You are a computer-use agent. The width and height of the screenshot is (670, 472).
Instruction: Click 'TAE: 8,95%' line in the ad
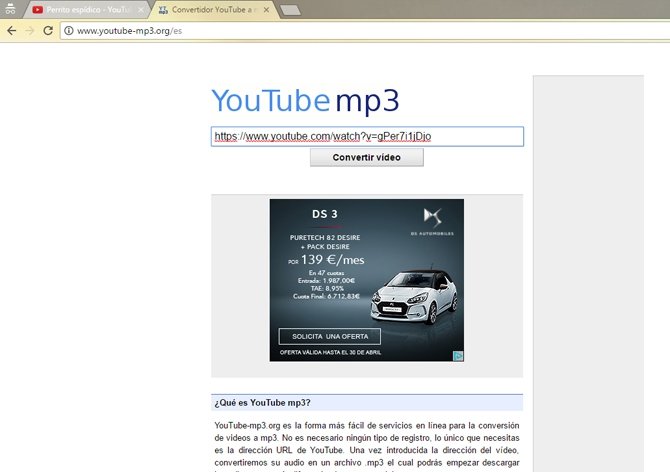pyautogui.click(x=327, y=288)
